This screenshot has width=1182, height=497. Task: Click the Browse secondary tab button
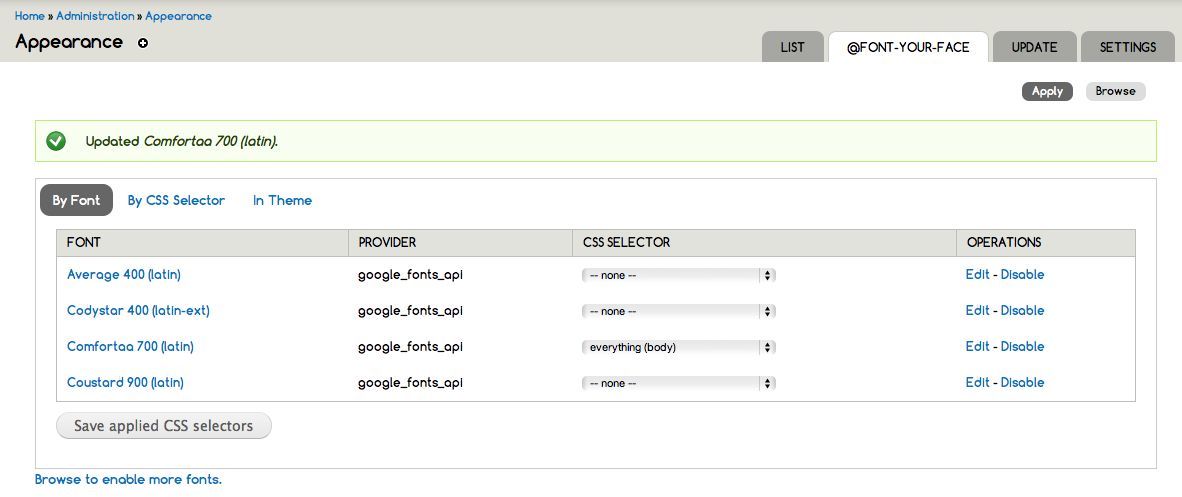[x=1115, y=91]
